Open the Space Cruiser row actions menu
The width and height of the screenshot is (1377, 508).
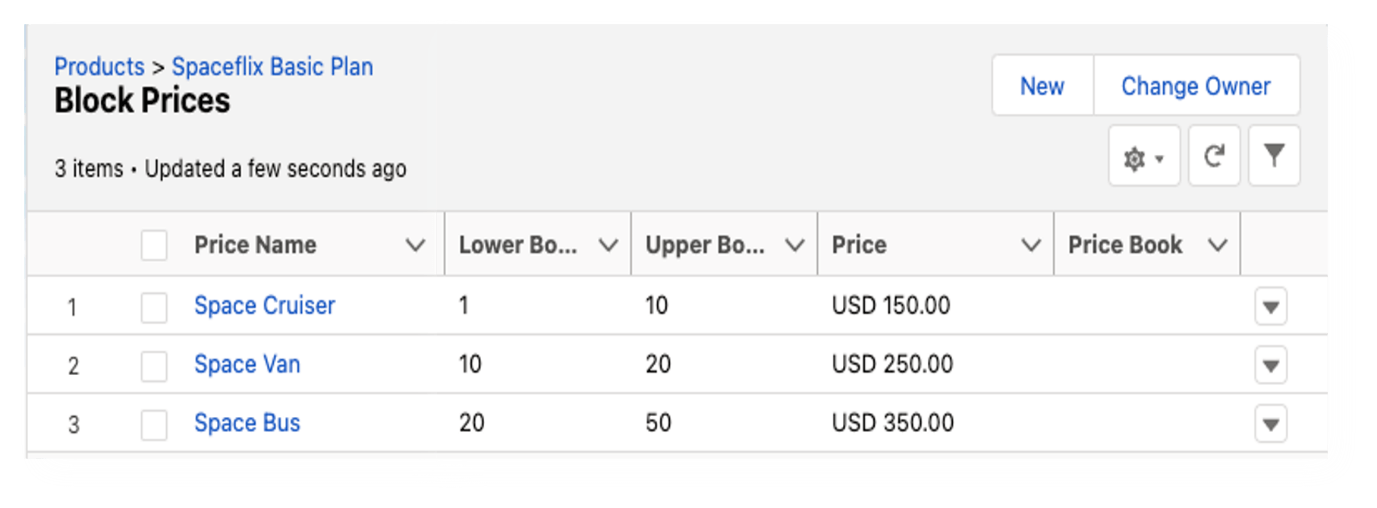pos(1270,307)
